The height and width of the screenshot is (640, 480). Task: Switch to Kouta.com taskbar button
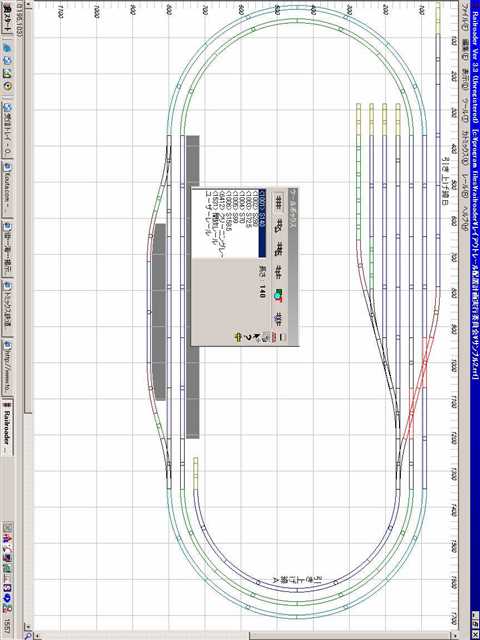[7, 189]
